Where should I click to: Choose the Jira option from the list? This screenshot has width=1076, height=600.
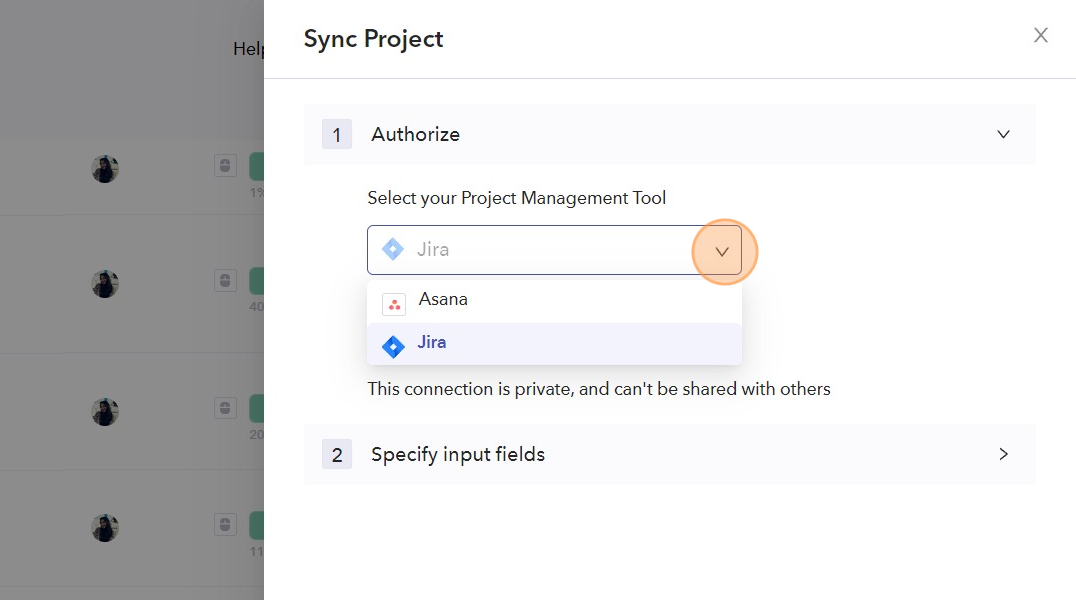point(432,342)
